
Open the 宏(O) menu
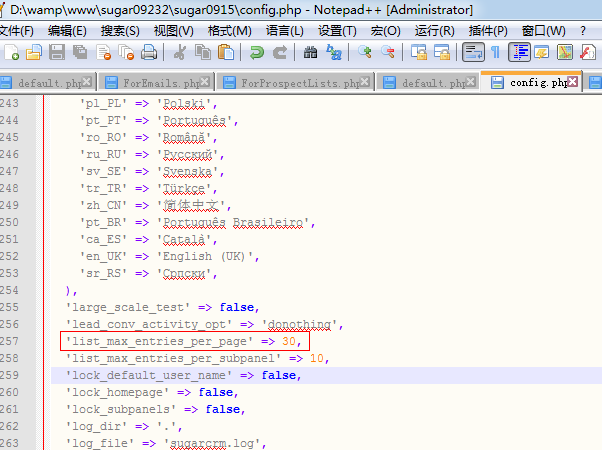click(x=385, y=30)
